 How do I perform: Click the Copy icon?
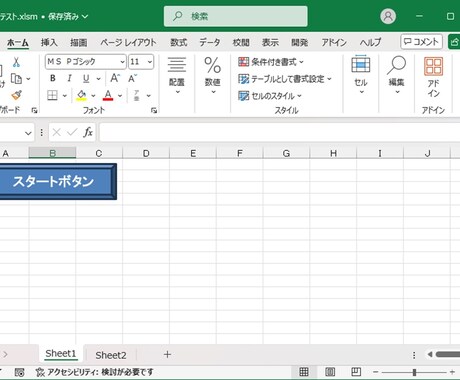pyautogui.click(x=16, y=79)
